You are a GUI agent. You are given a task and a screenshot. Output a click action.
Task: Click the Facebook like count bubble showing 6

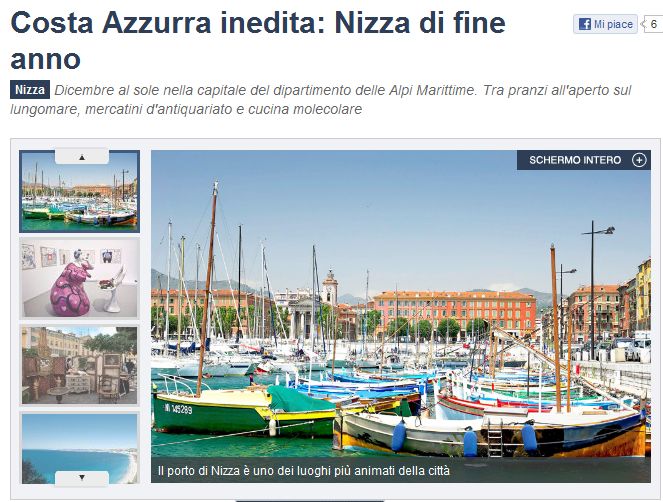tap(653, 24)
